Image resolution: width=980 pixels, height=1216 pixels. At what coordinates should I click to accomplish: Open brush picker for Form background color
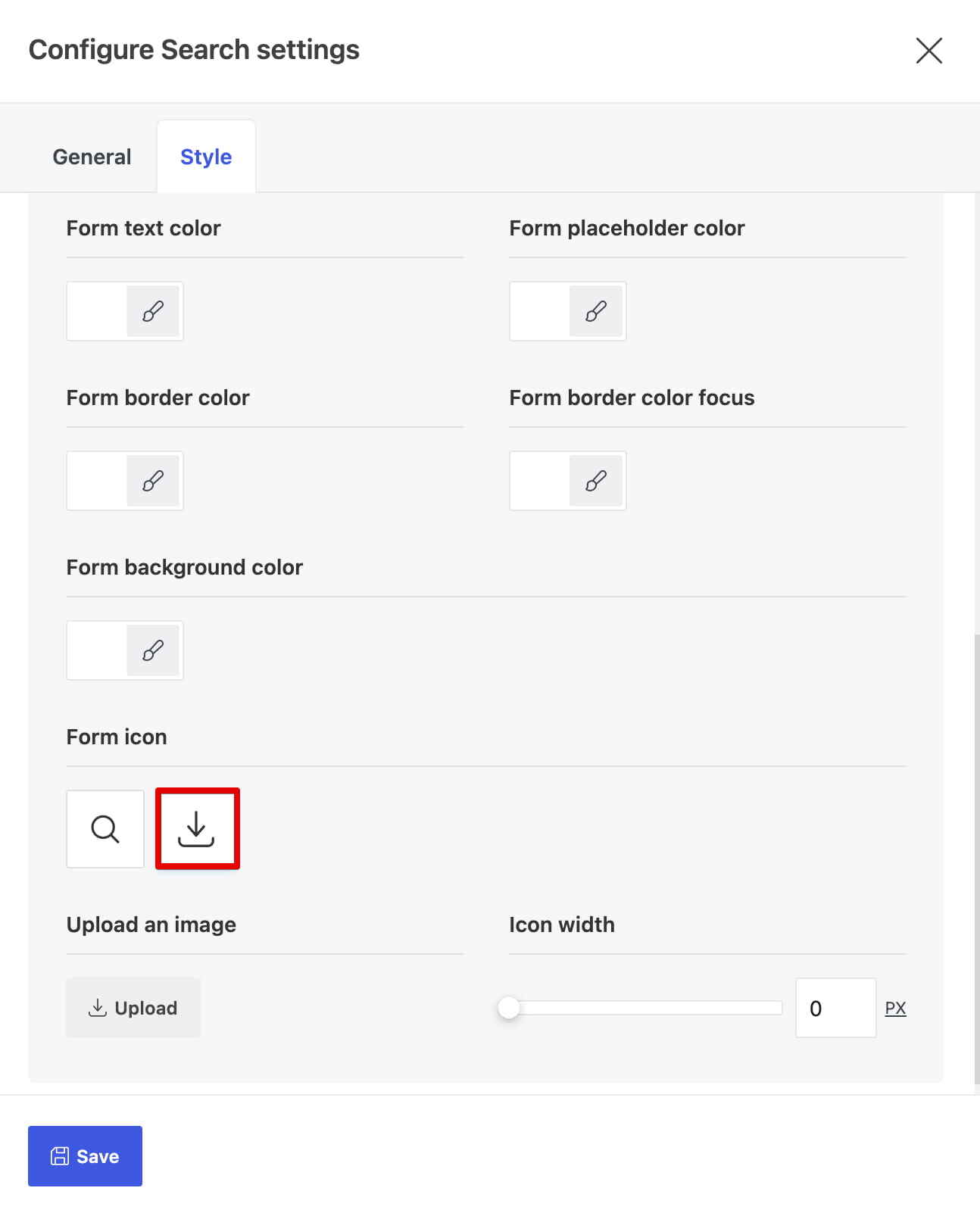pyautogui.click(x=153, y=650)
